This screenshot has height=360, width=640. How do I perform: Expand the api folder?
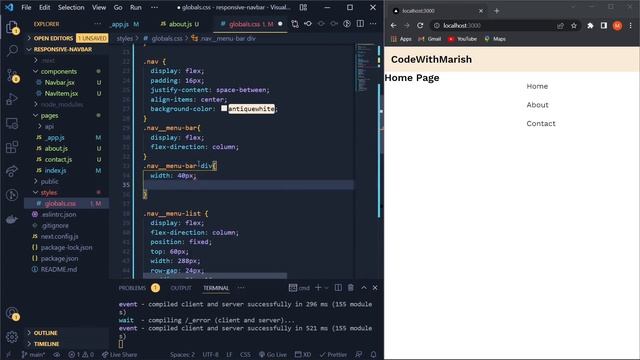tap(49, 127)
